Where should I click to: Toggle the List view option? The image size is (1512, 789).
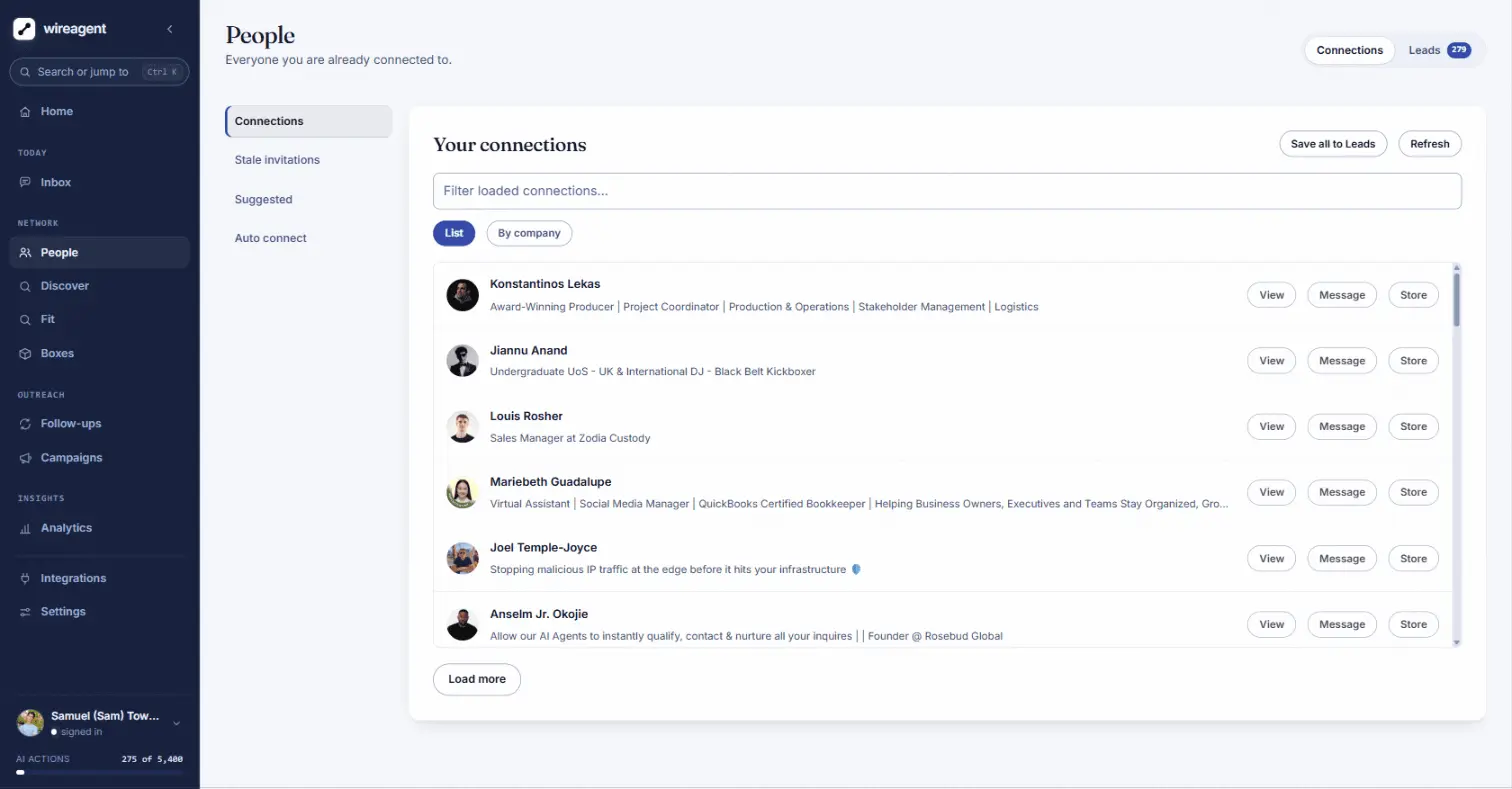coord(454,233)
